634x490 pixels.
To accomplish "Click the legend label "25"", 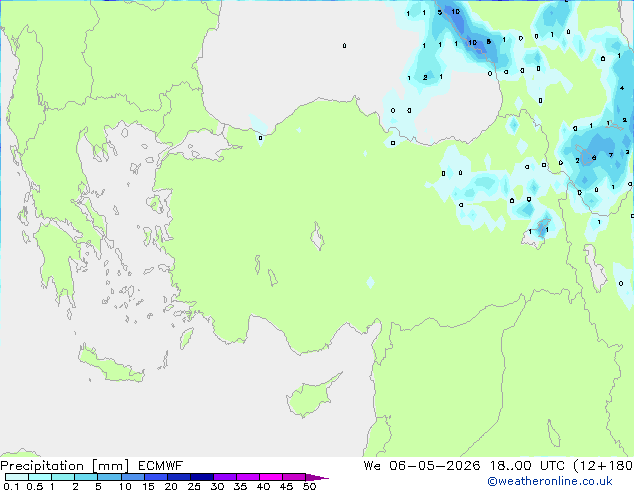I will 194,486.
